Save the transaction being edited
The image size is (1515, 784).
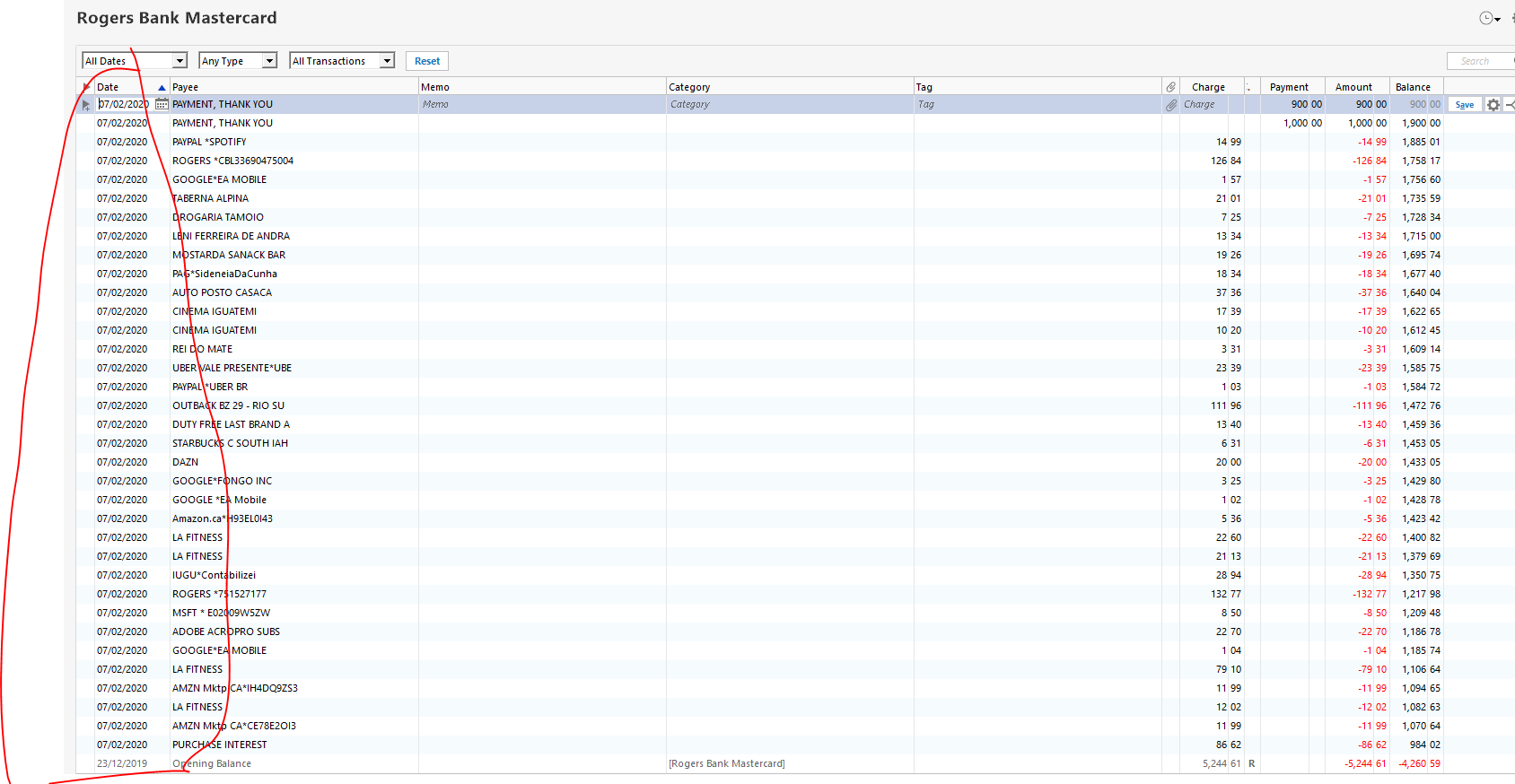click(x=1465, y=105)
